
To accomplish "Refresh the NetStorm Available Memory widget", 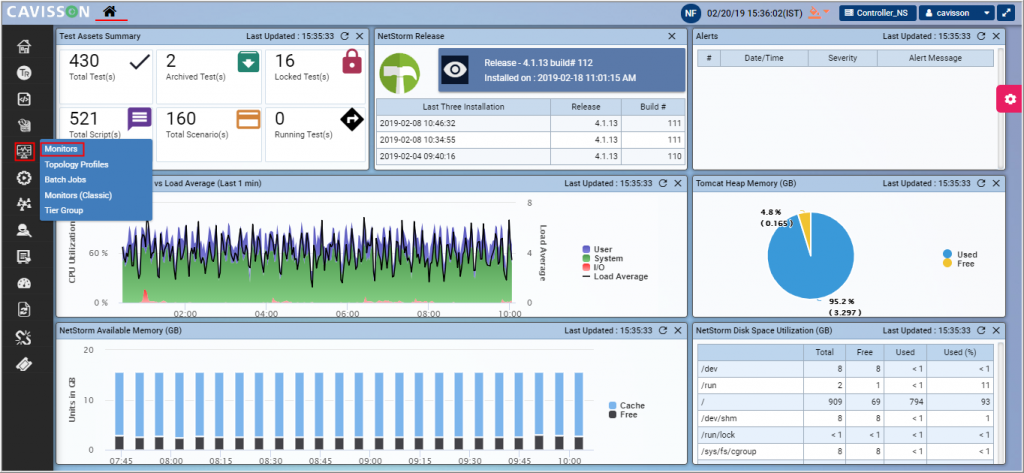I will (x=663, y=331).
